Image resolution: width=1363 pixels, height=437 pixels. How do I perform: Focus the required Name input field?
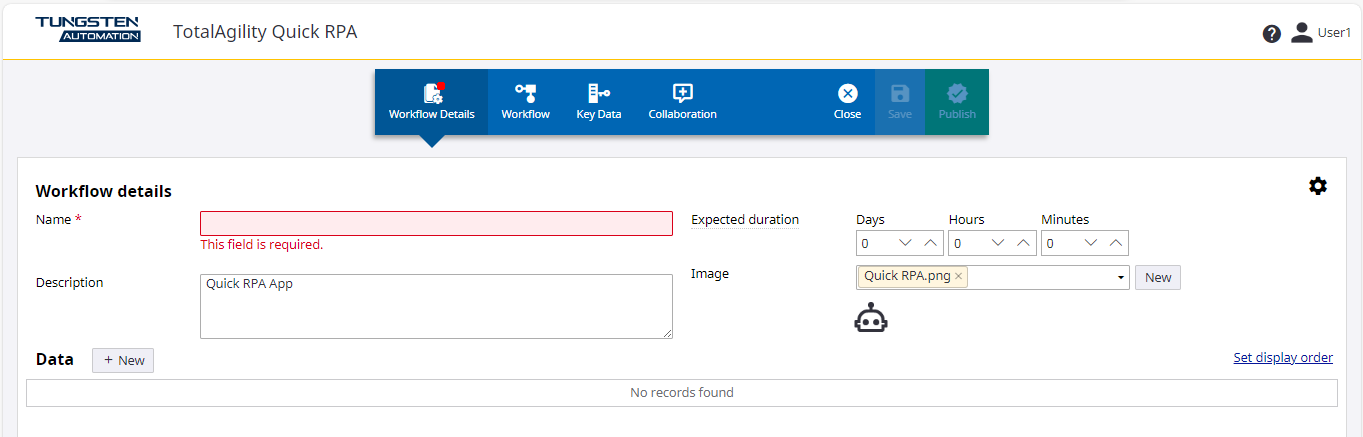(436, 223)
